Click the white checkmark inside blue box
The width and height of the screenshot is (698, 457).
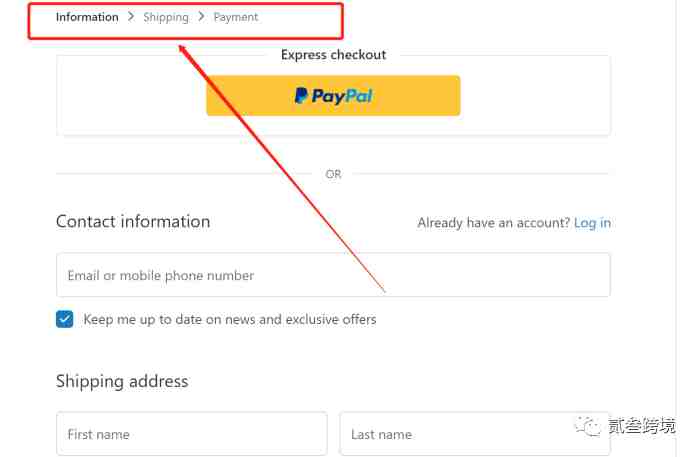[x=65, y=319]
